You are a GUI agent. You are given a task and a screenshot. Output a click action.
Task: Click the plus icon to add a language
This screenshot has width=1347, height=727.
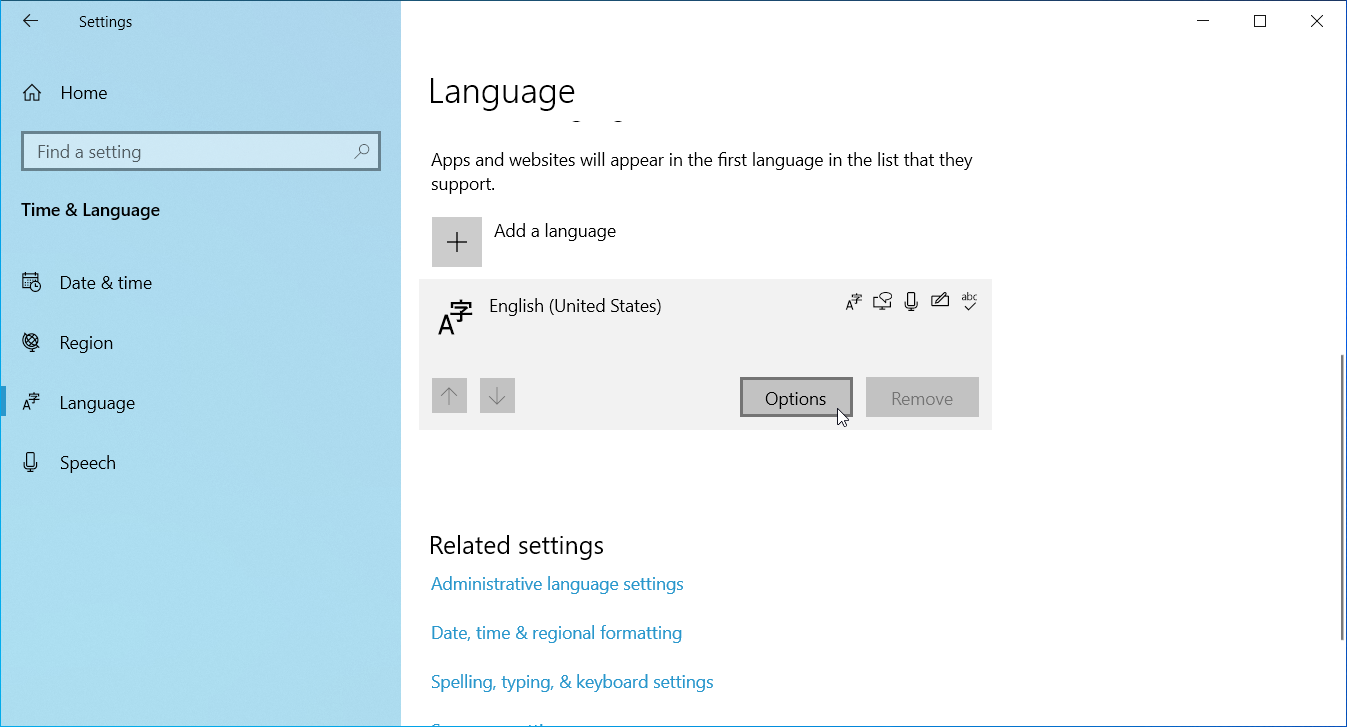pos(457,242)
